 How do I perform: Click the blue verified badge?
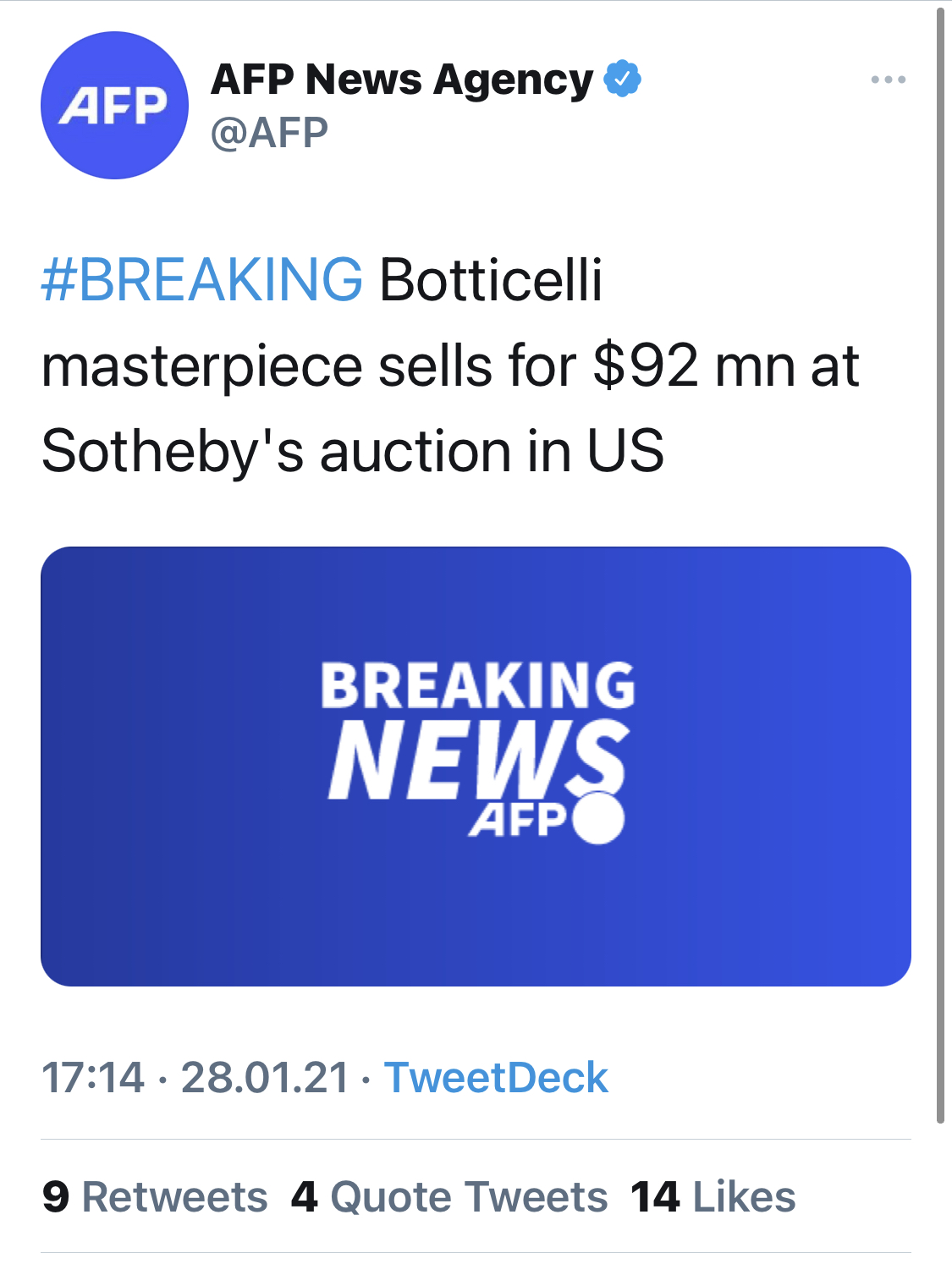(x=622, y=79)
